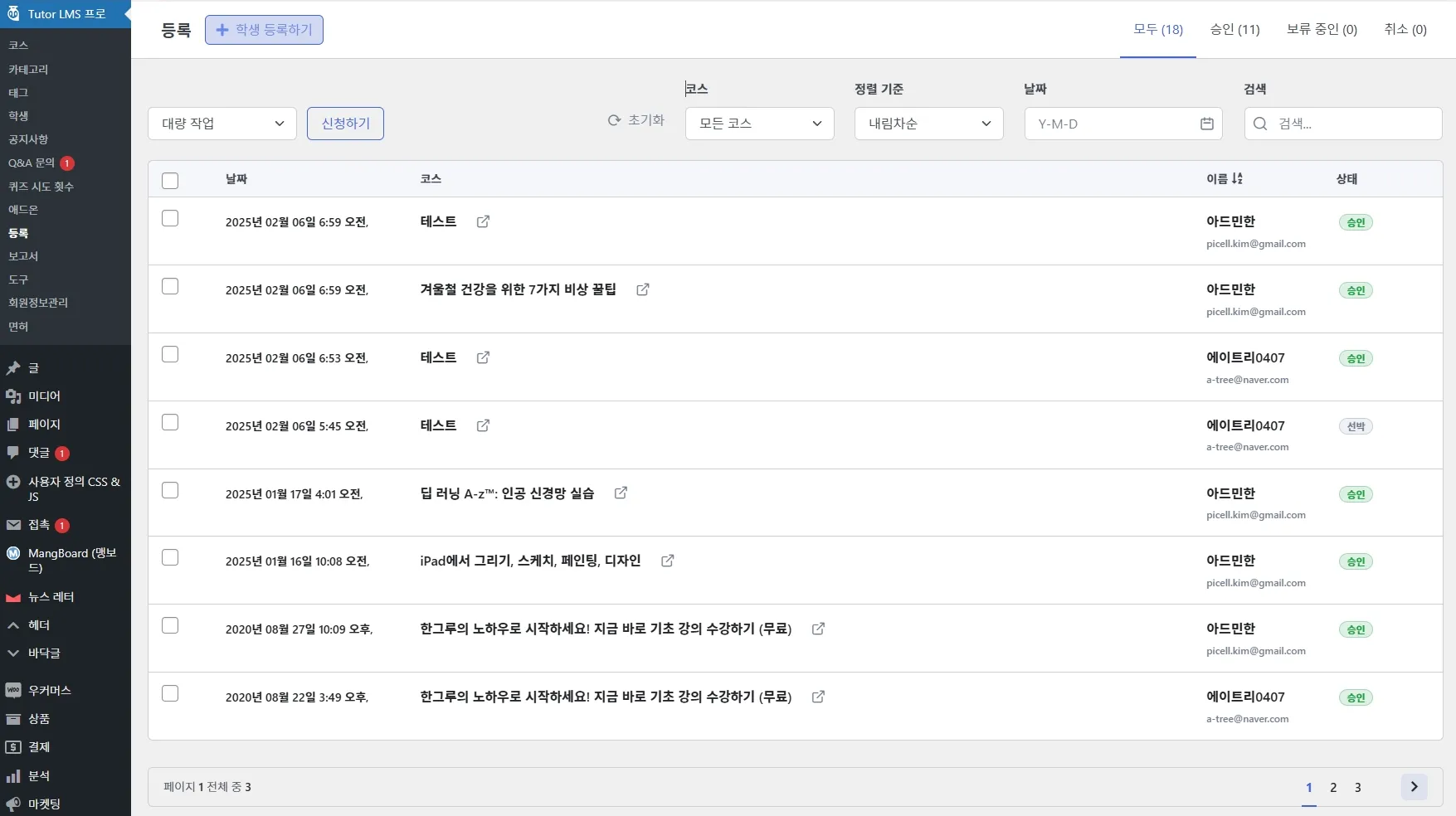Check the checkbox for the 딥 러닝 A-z row
Image resolution: width=1456 pixels, height=816 pixels.
(x=170, y=489)
